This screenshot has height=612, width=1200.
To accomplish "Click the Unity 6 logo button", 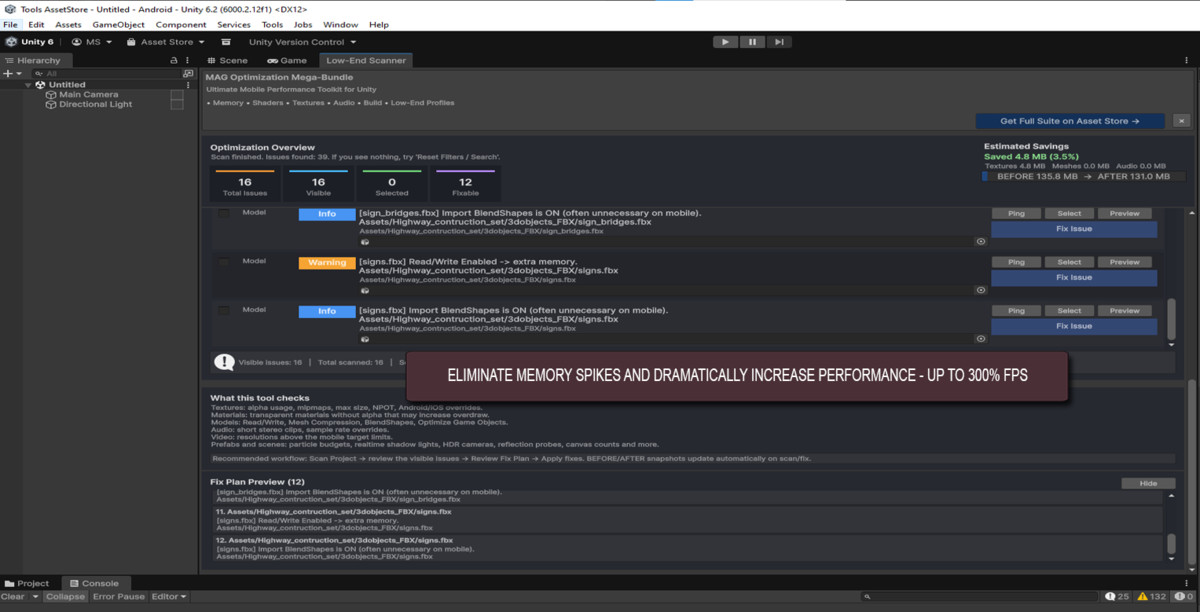I will 30,42.
